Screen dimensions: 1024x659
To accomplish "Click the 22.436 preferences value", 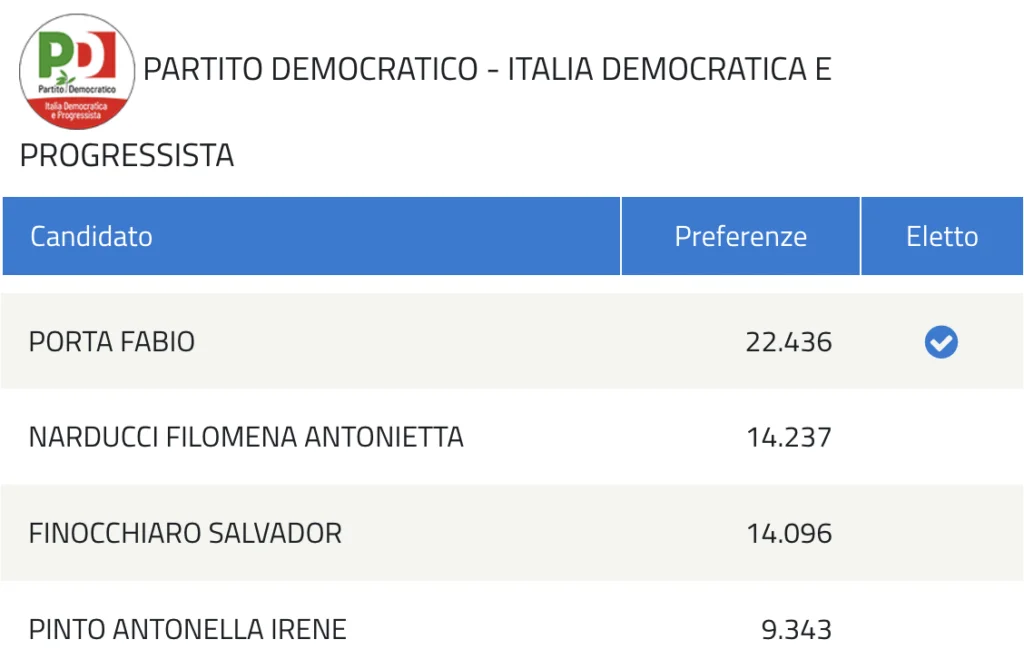I will (789, 342).
